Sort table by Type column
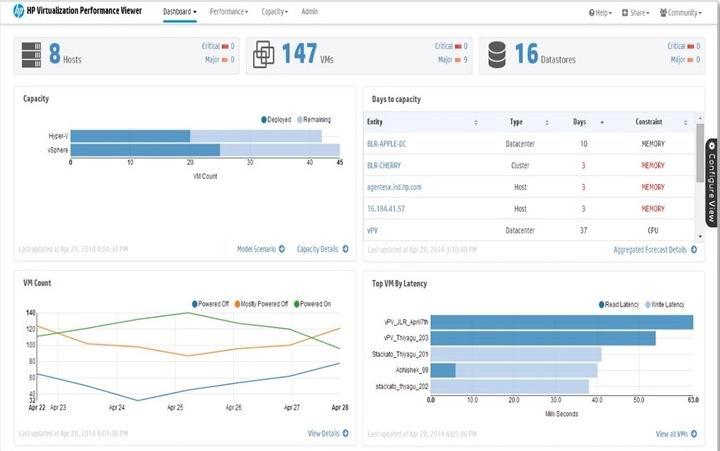 (516, 122)
